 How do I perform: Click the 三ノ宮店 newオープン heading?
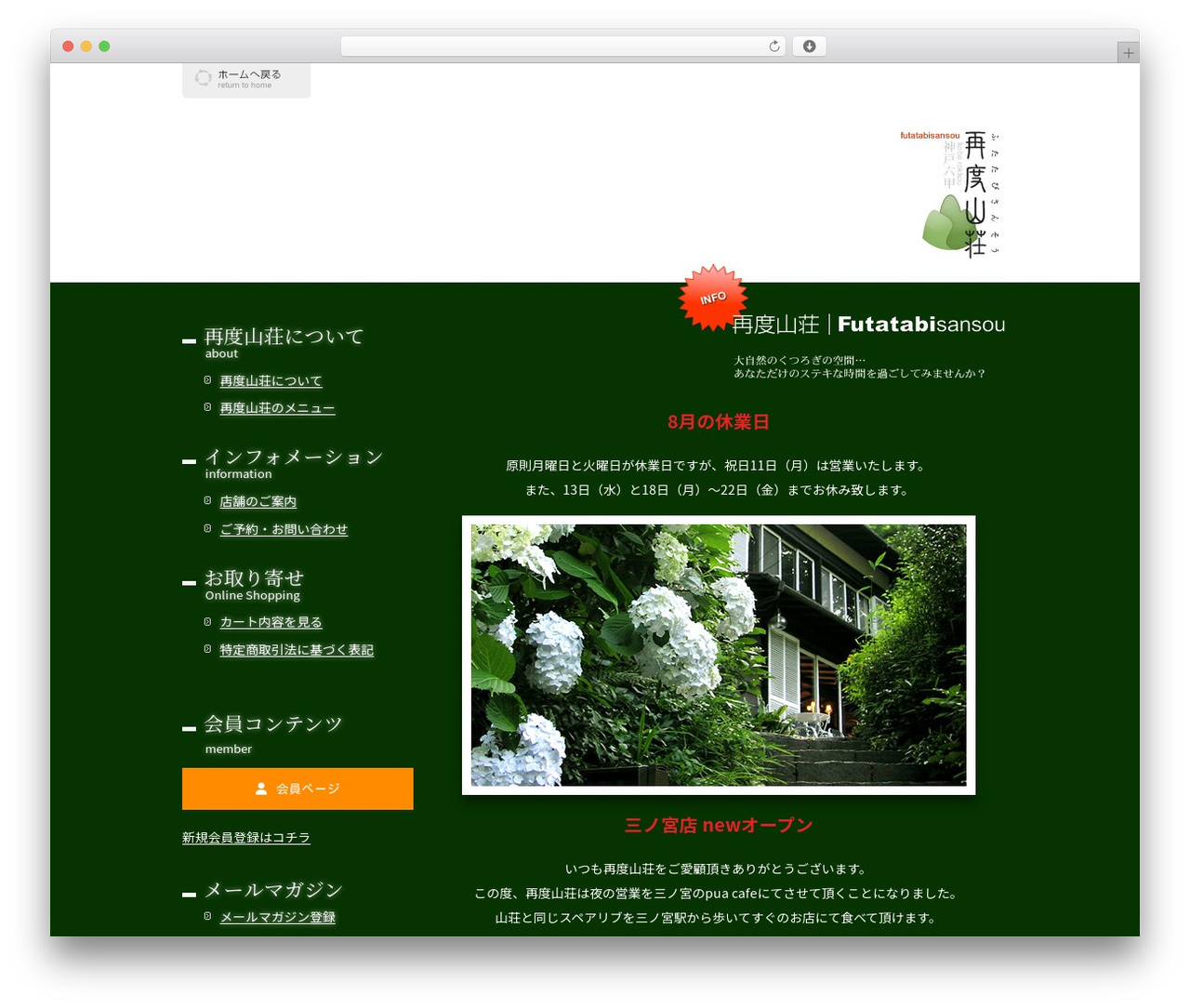tap(719, 826)
